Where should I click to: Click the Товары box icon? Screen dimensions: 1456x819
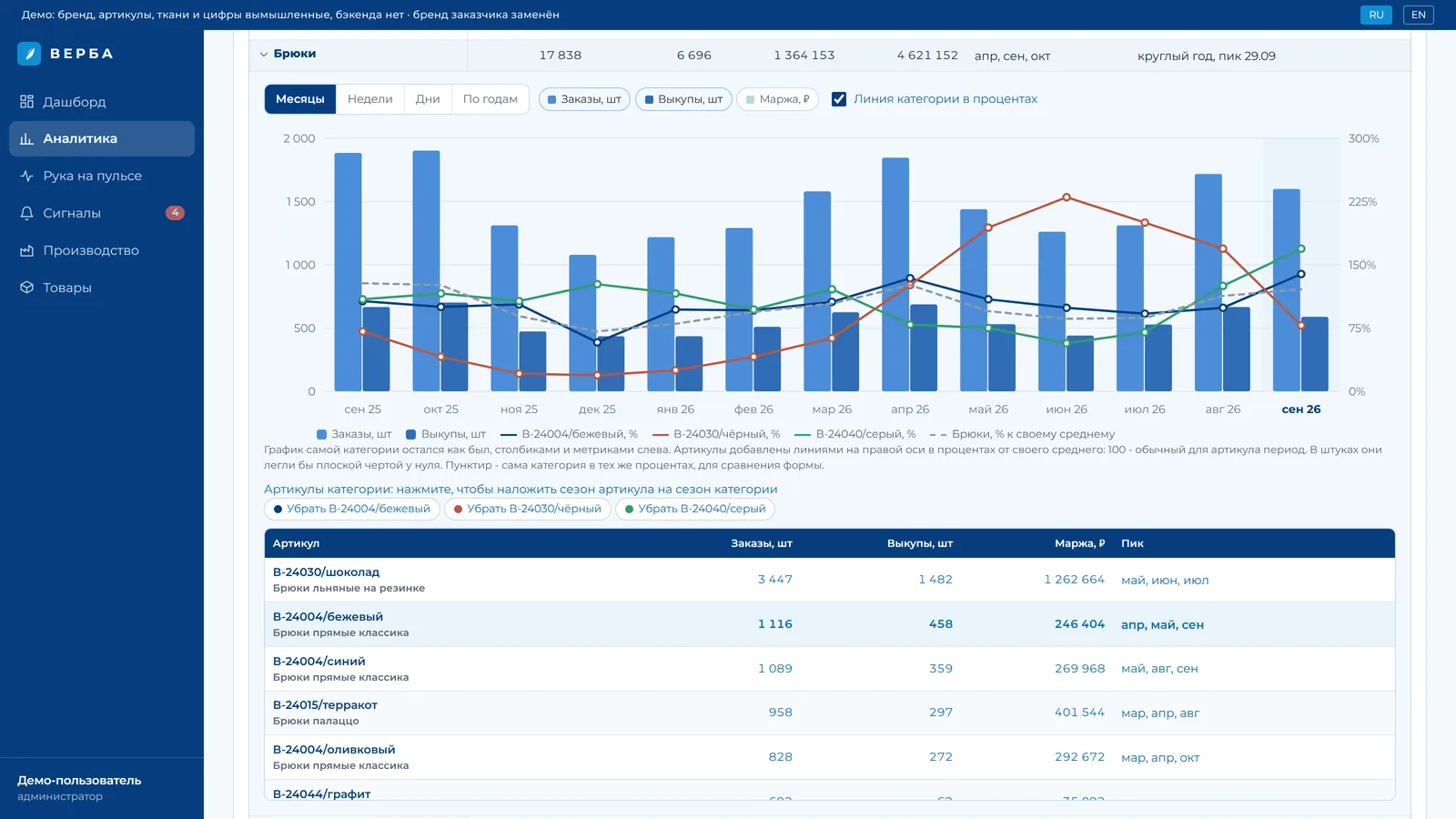(26, 288)
